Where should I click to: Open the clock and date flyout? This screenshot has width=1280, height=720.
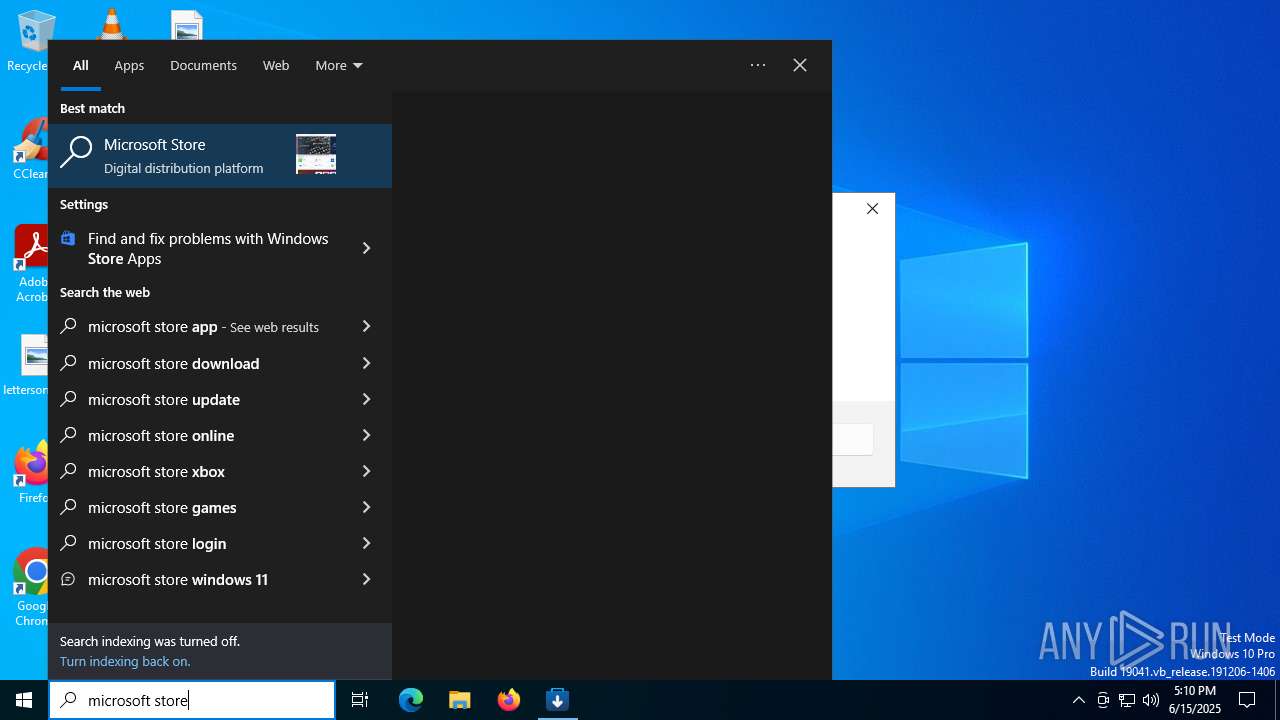point(1195,700)
